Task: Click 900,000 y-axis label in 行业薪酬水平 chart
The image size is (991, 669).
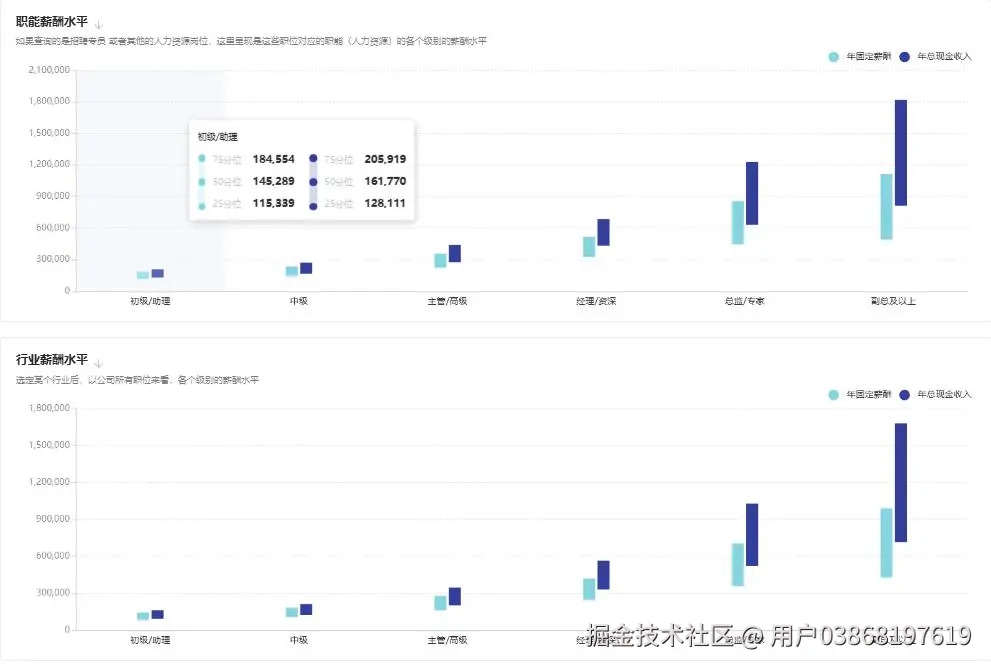Action: [x=52, y=519]
